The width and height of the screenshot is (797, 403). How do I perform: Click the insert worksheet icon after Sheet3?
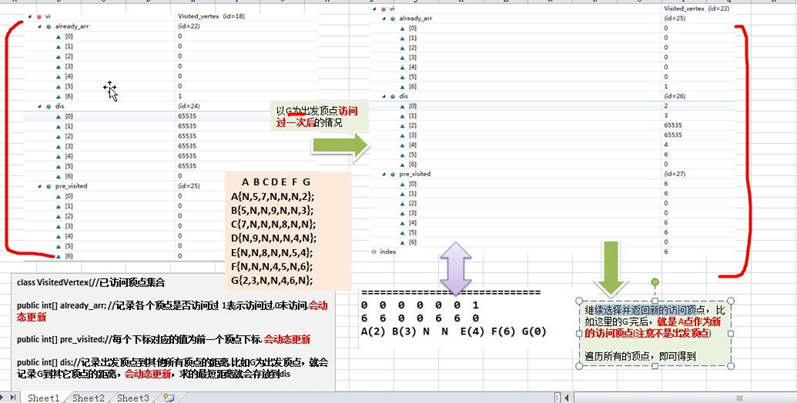169,397
